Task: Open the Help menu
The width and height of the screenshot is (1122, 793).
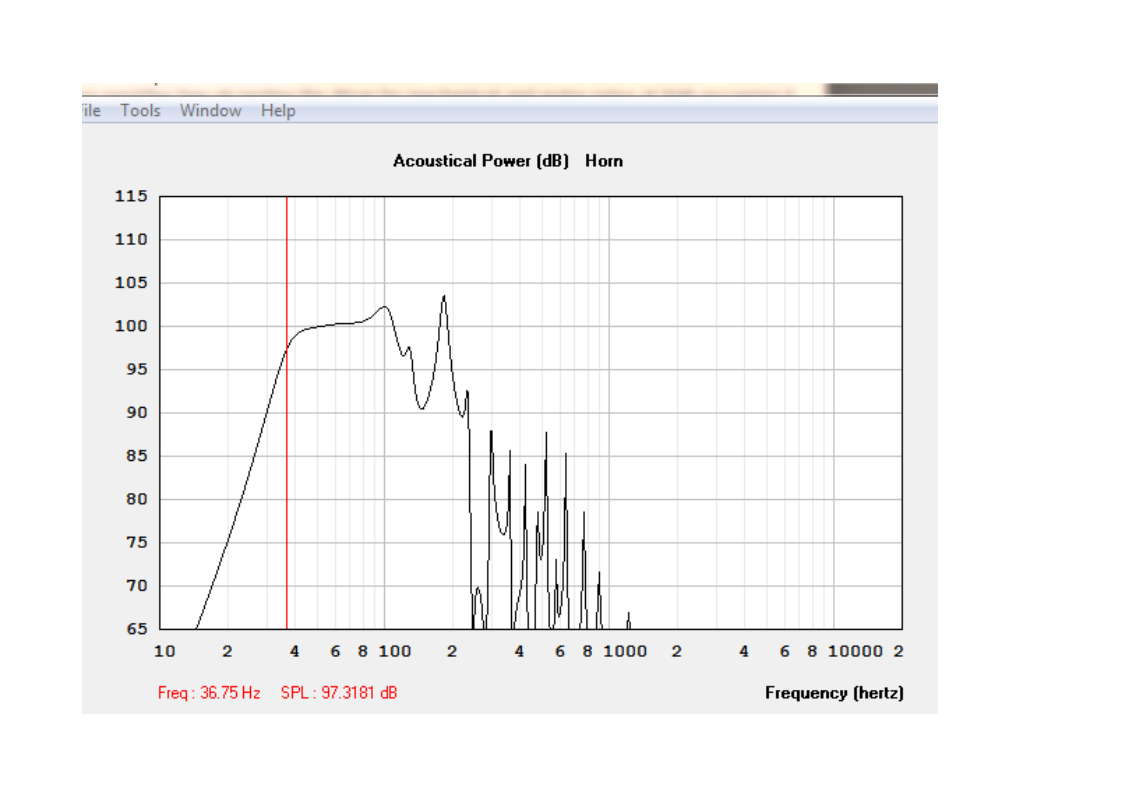Action: [278, 111]
